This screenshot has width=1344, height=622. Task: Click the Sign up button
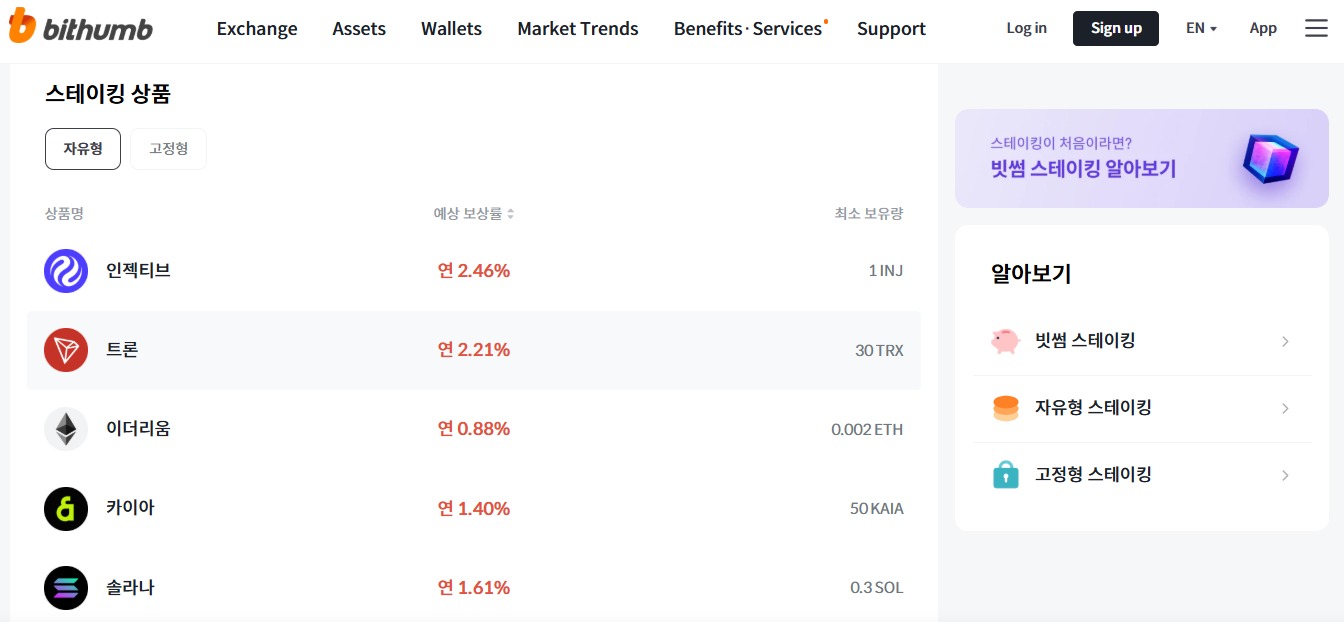[1115, 28]
